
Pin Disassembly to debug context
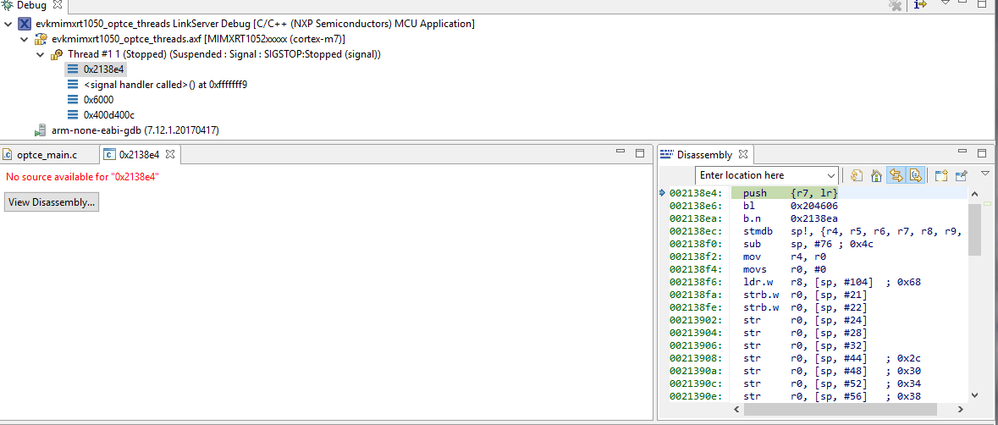point(961,176)
